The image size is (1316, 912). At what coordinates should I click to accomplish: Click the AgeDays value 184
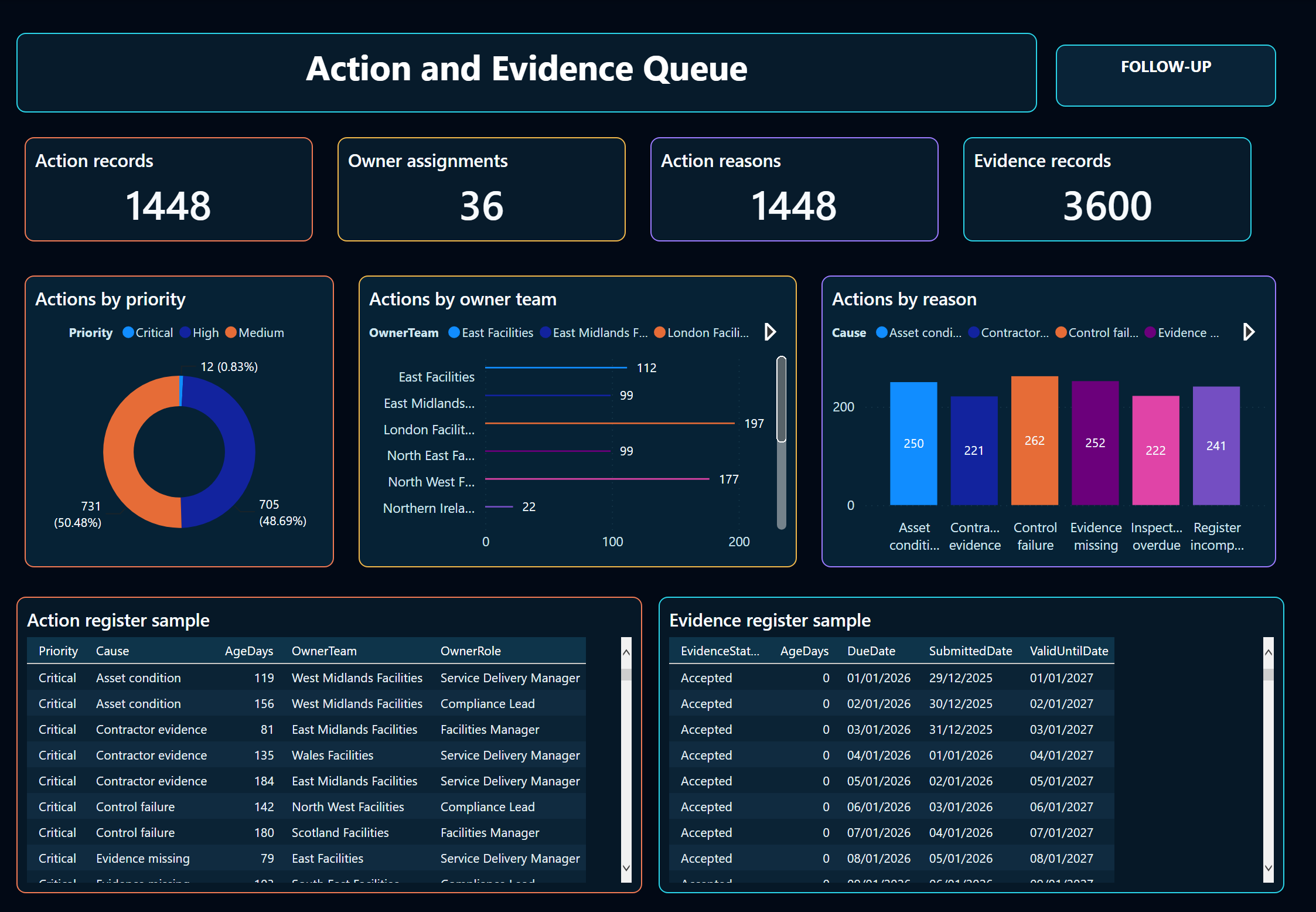(x=264, y=781)
